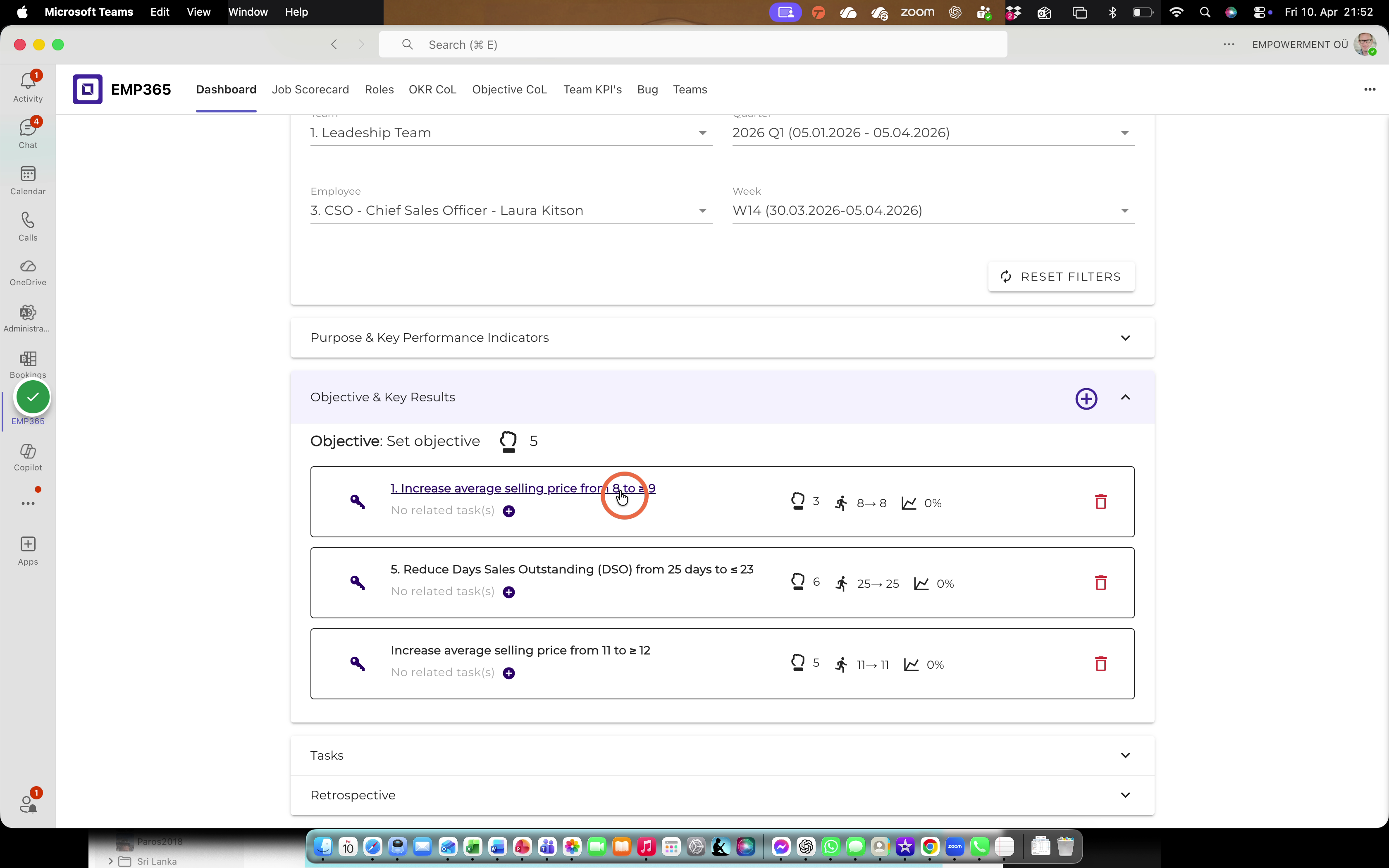Open 'Increase average selling price from 8' link
The height and width of the screenshot is (868, 1389).
click(x=523, y=488)
